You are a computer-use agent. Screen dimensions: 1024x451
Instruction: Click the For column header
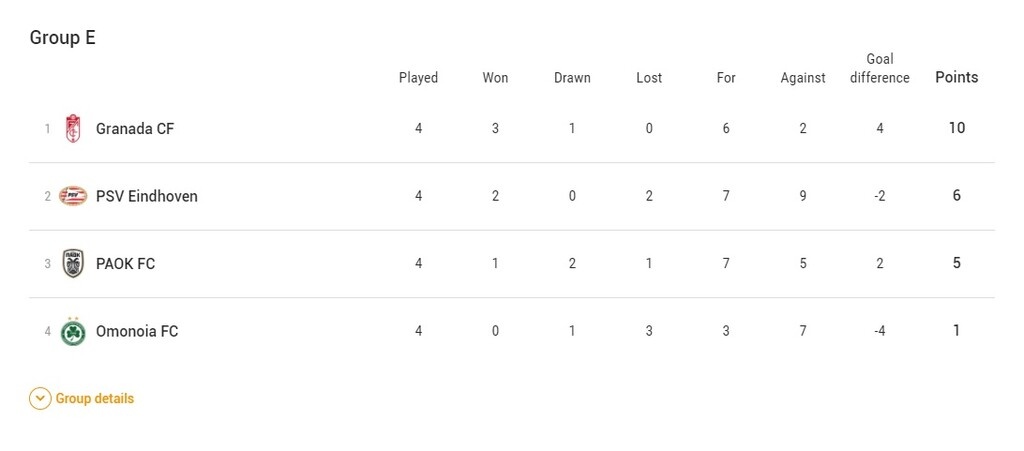726,78
